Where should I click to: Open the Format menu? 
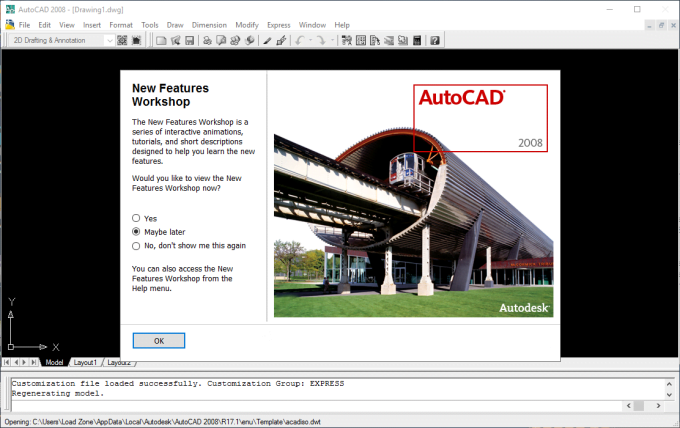[121, 25]
